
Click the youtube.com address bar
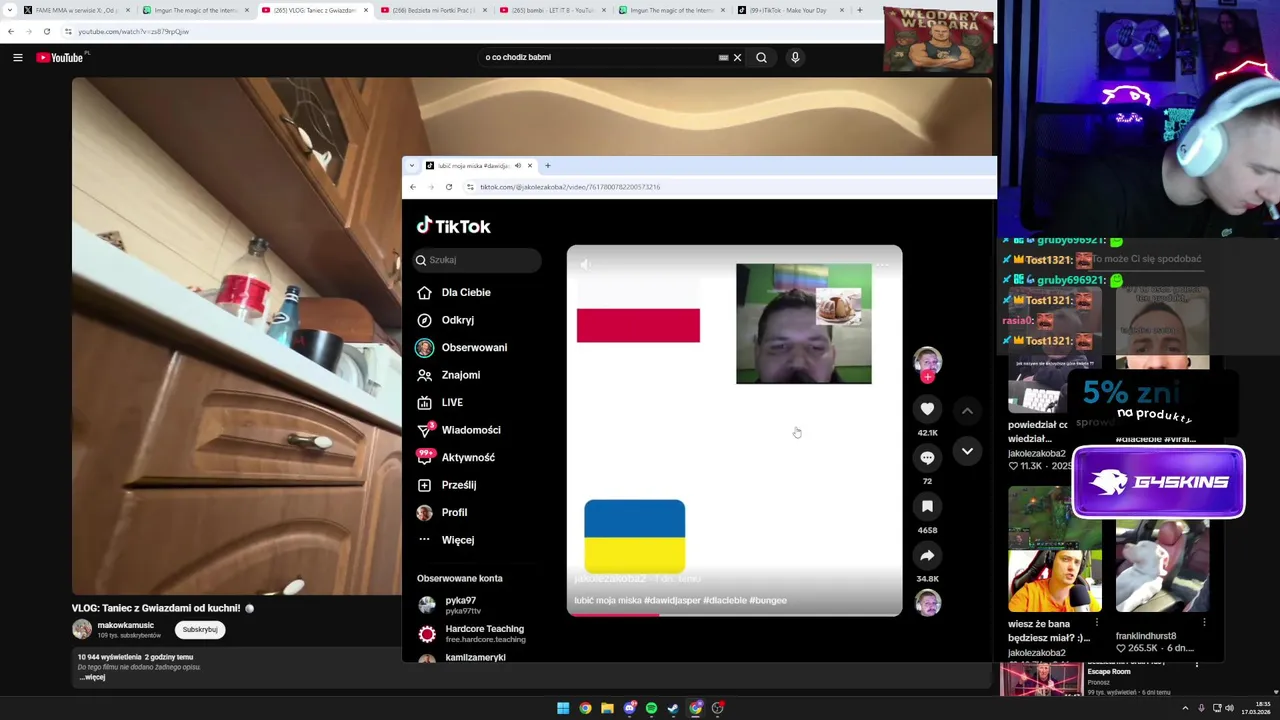pos(133,31)
